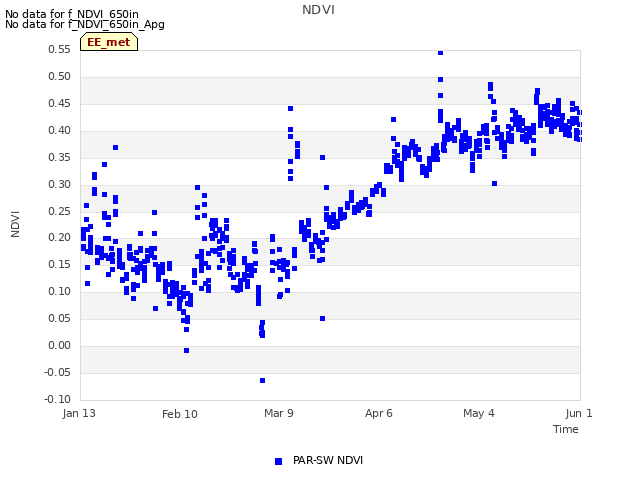Screen dimensions: 640x480
Task: Click the PAR-SW NDVI legend label
Action: pos(328,460)
